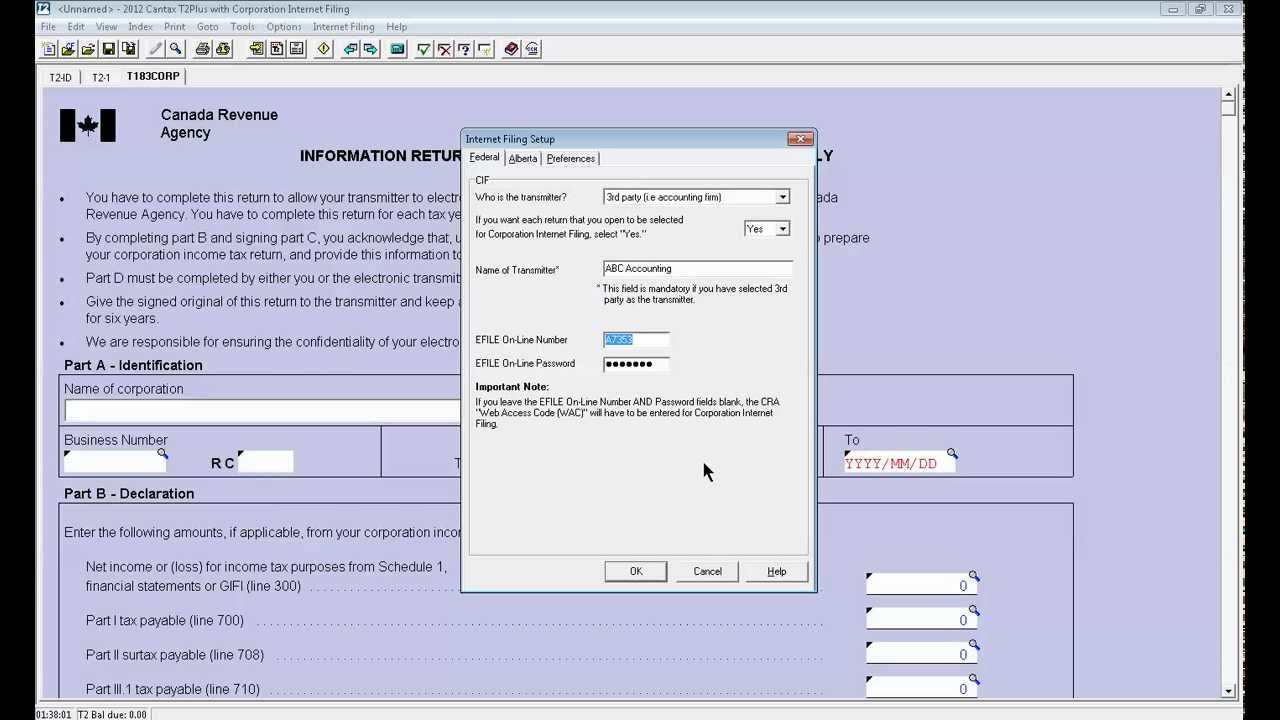
Task: Switch to the Federal tab
Action: [x=484, y=157]
